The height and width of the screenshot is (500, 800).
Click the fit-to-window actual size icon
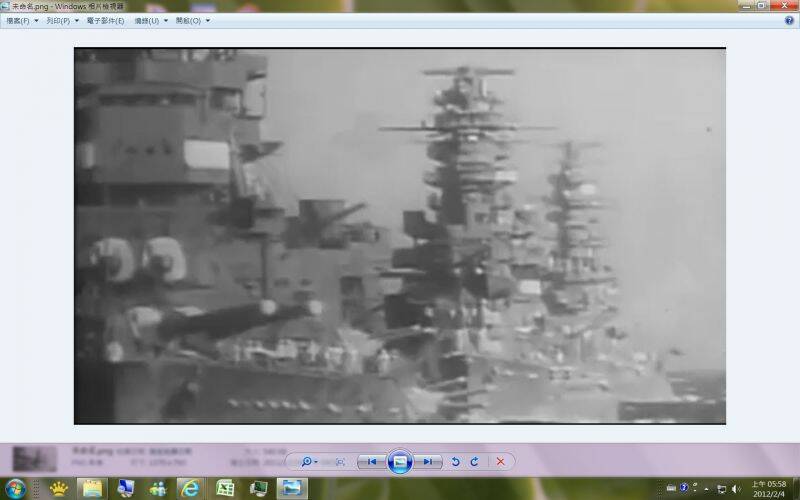click(340, 461)
